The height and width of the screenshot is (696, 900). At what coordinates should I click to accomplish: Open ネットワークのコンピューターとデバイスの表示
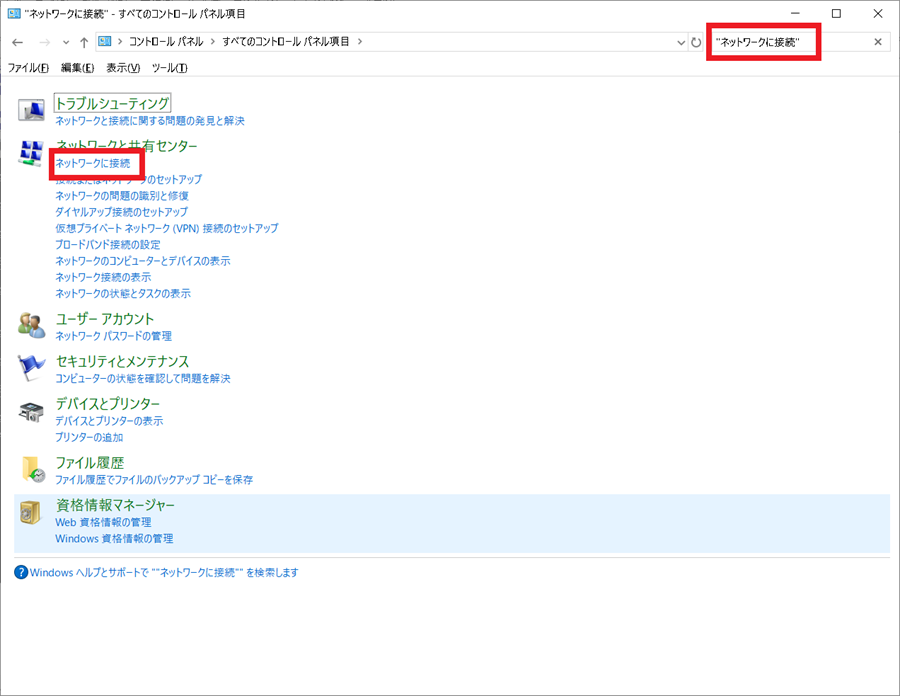(x=143, y=261)
